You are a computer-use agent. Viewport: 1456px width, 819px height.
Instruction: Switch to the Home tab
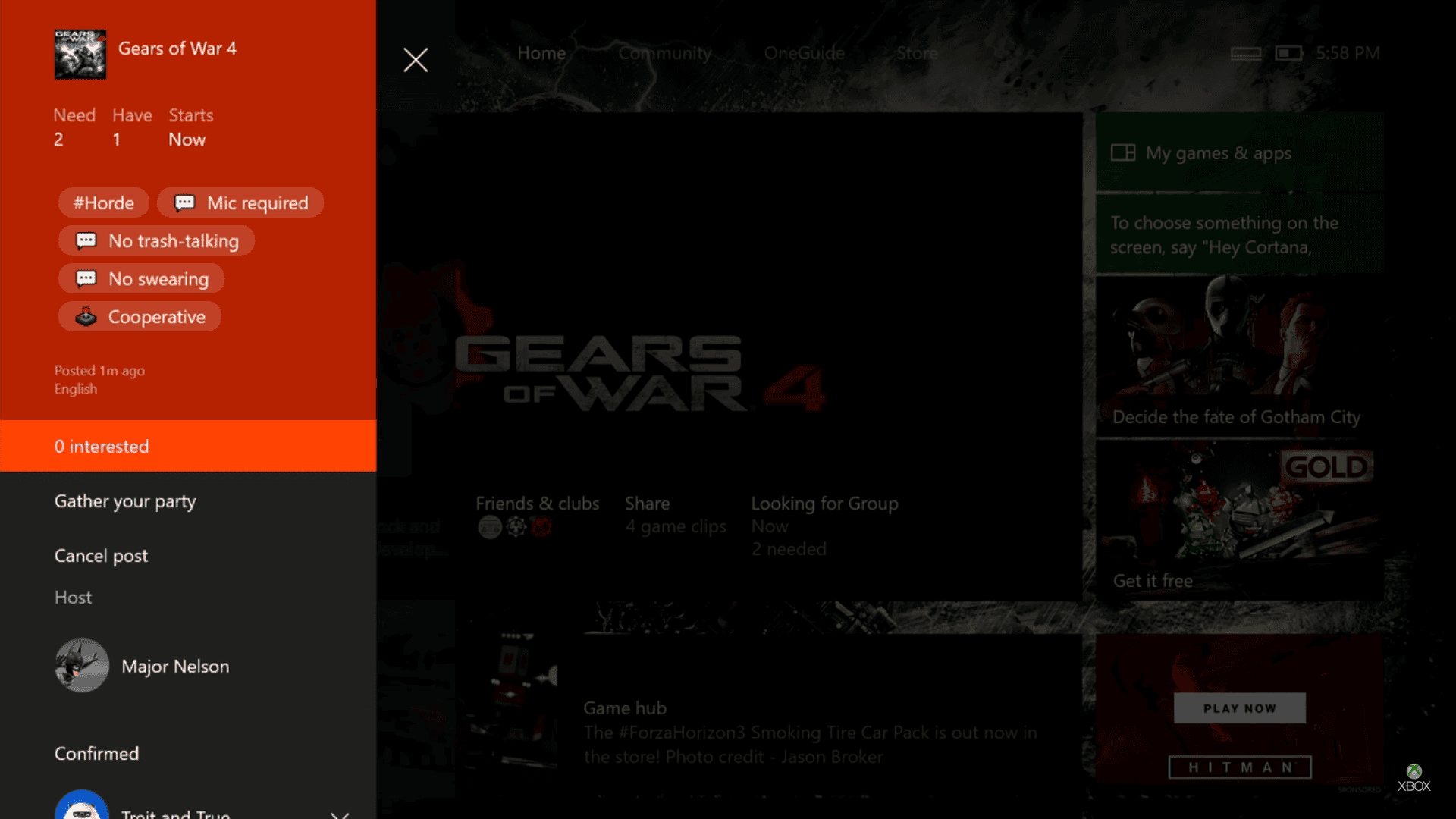tap(541, 53)
